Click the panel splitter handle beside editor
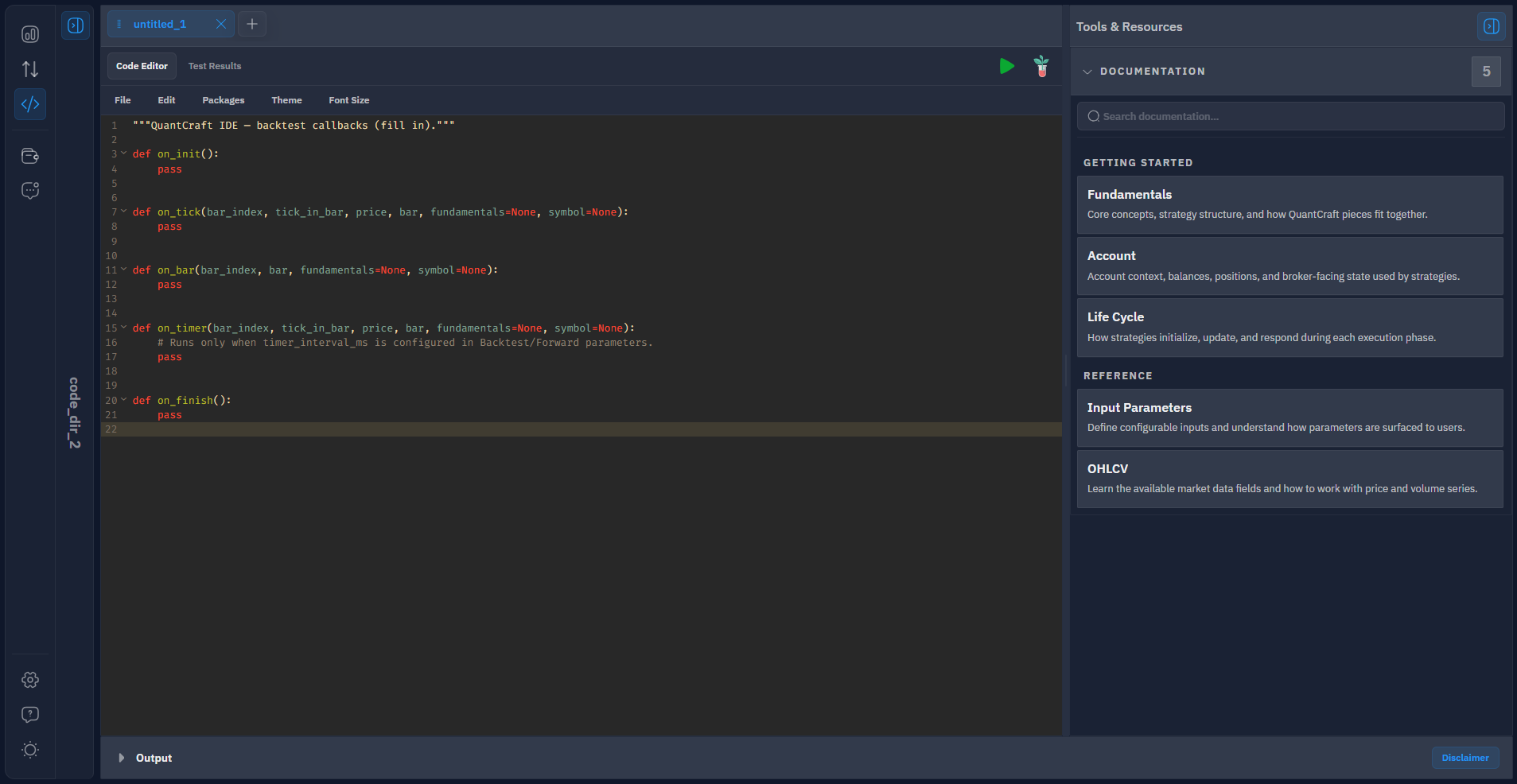Image resolution: width=1517 pixels, height=784 pixels. (x=1066, y=370)
